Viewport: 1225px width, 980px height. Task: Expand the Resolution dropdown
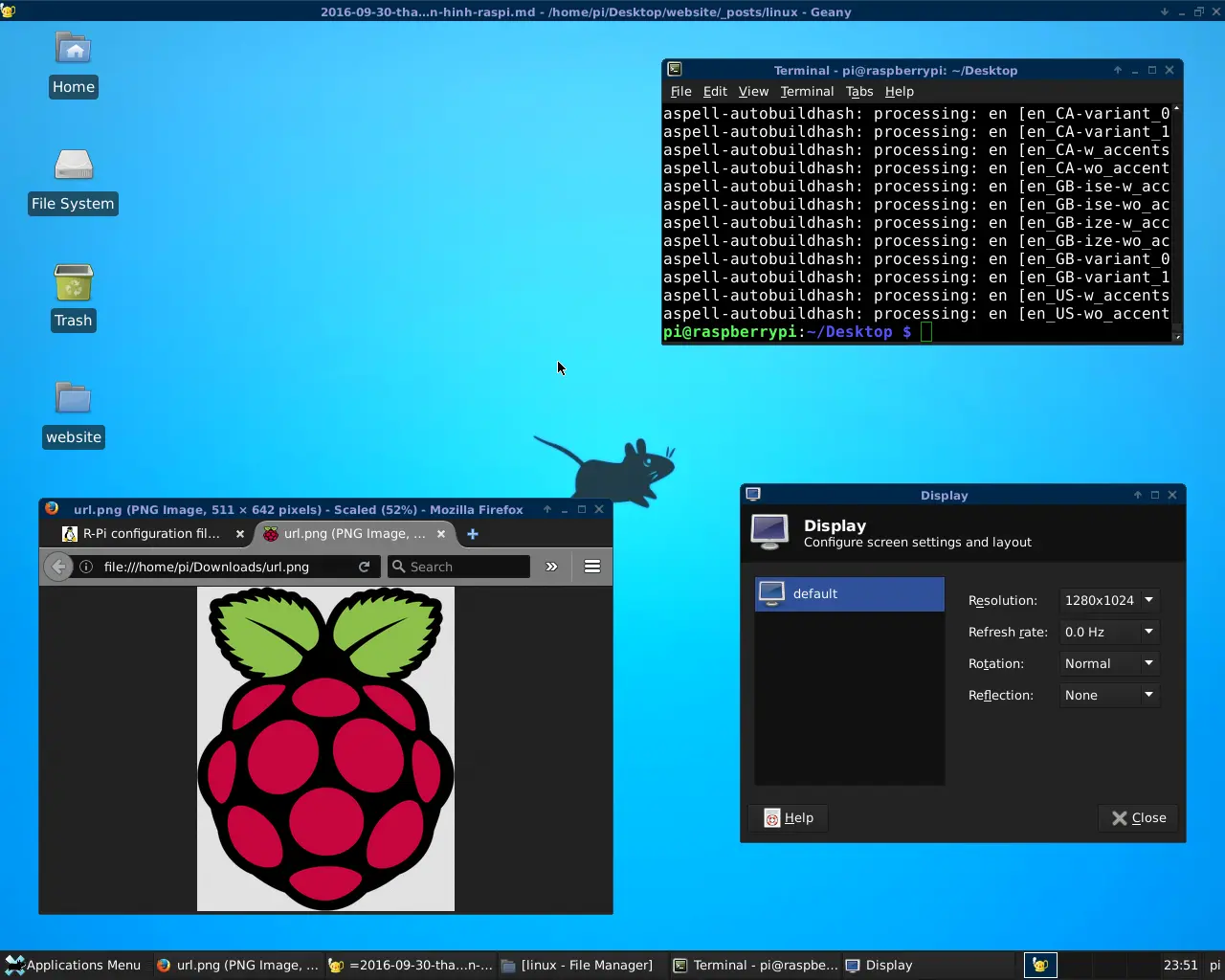[1109, 600]
